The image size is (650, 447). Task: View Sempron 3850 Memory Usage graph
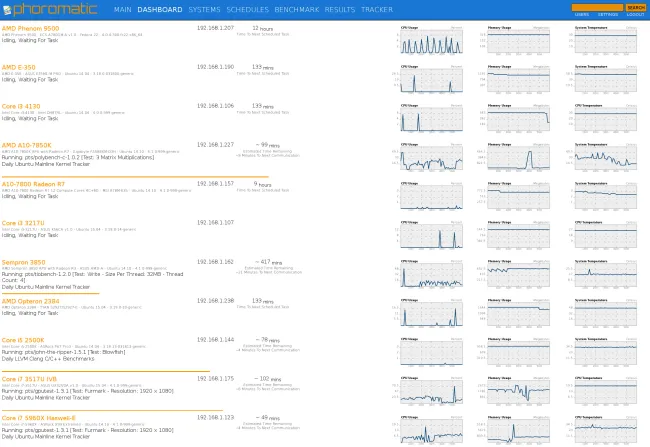[518, 275]
